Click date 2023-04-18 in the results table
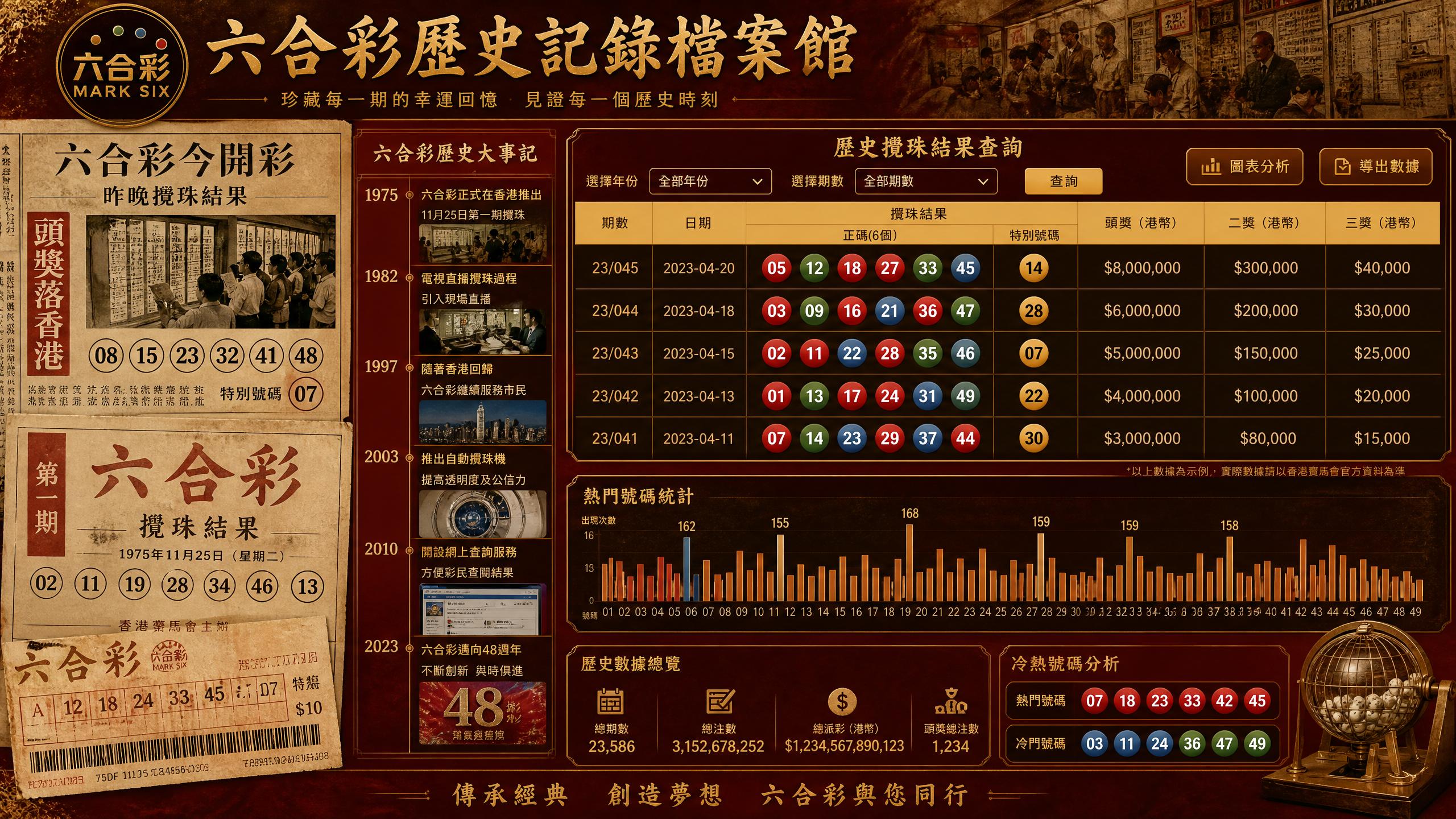1456x819 pixels. (699, 311)
